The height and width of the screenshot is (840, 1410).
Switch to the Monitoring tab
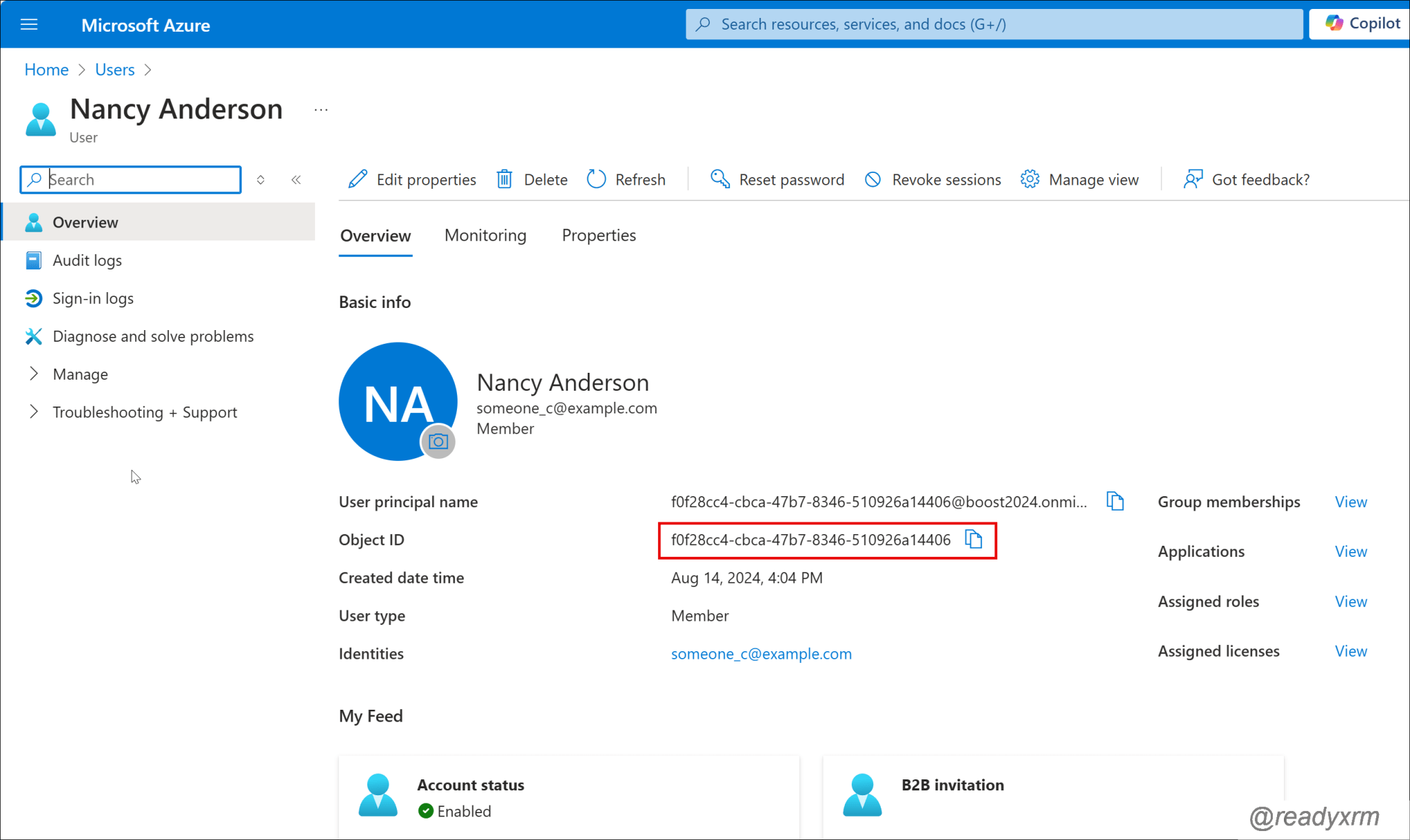pos(485,235)
